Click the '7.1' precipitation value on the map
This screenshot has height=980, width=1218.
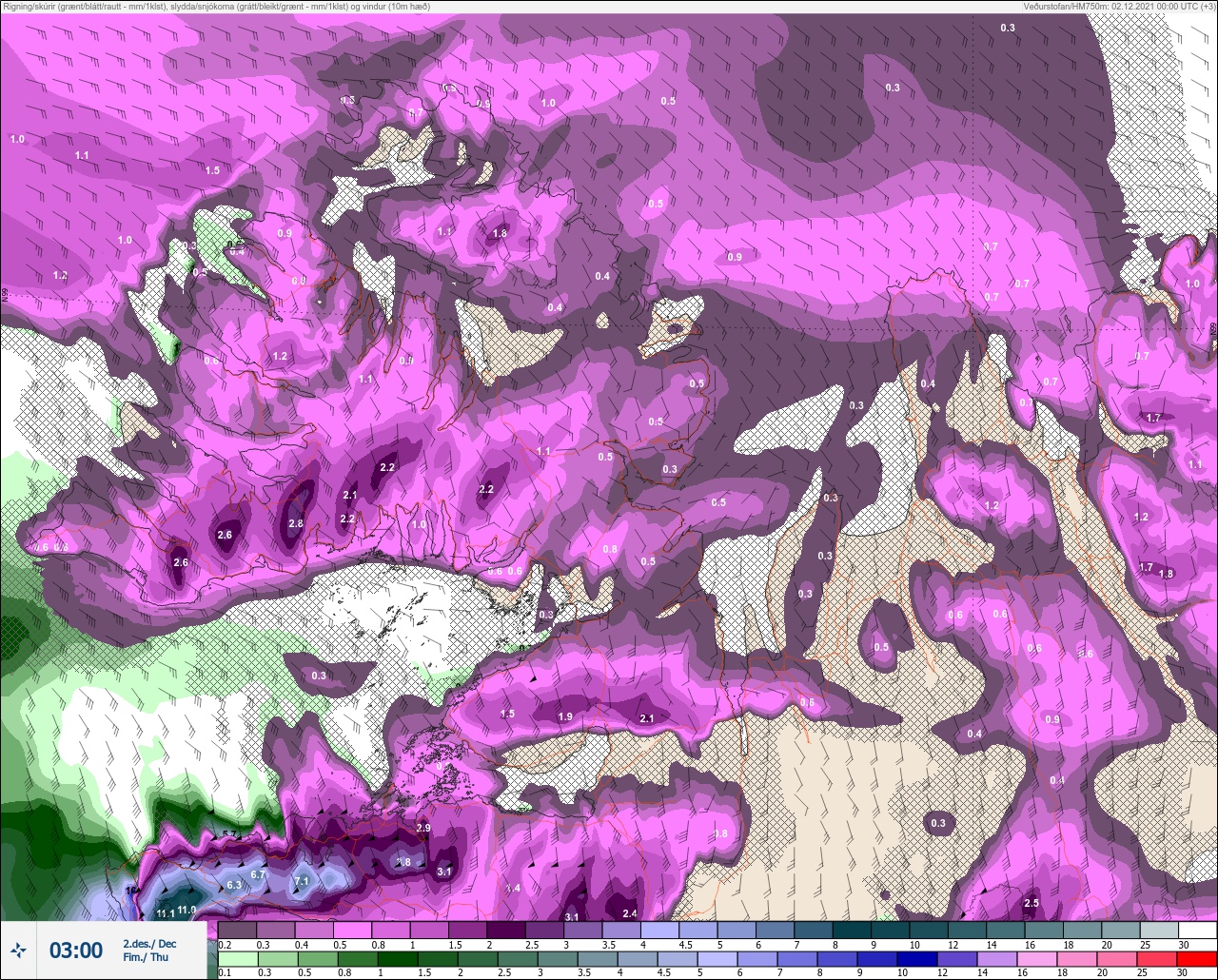point(302,881)
